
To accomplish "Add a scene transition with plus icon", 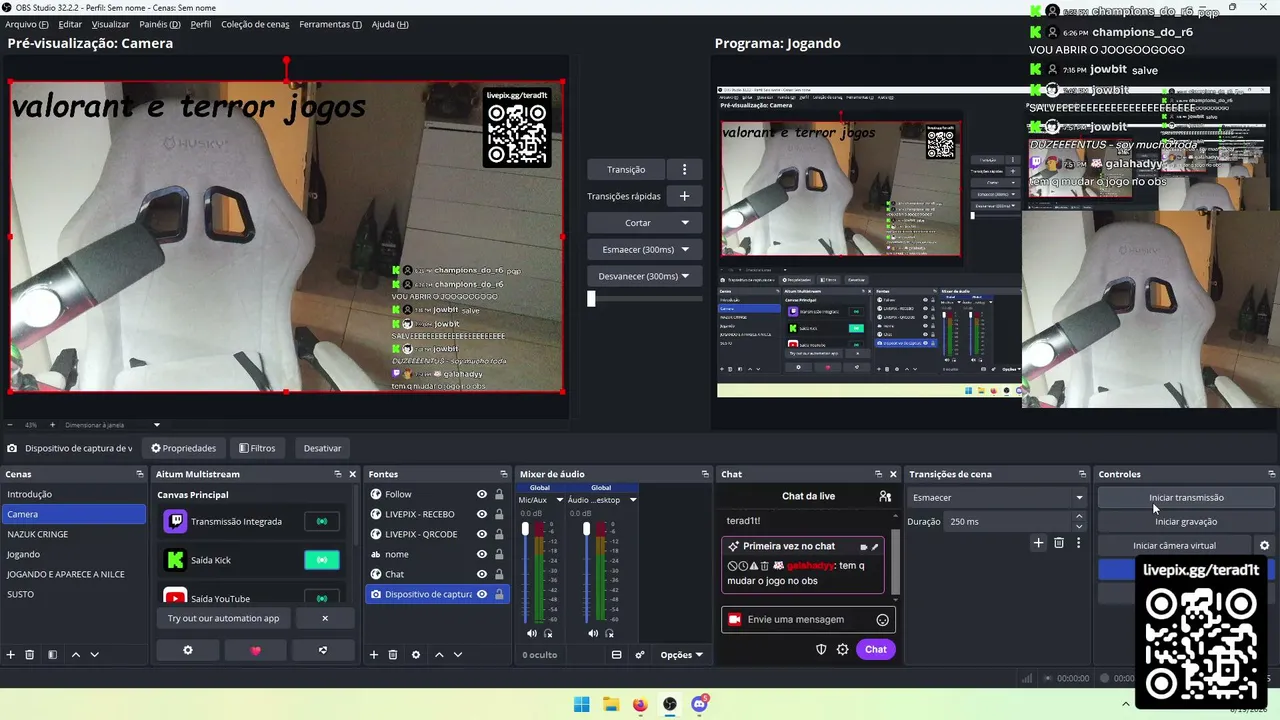I will tap(1038, 543).
